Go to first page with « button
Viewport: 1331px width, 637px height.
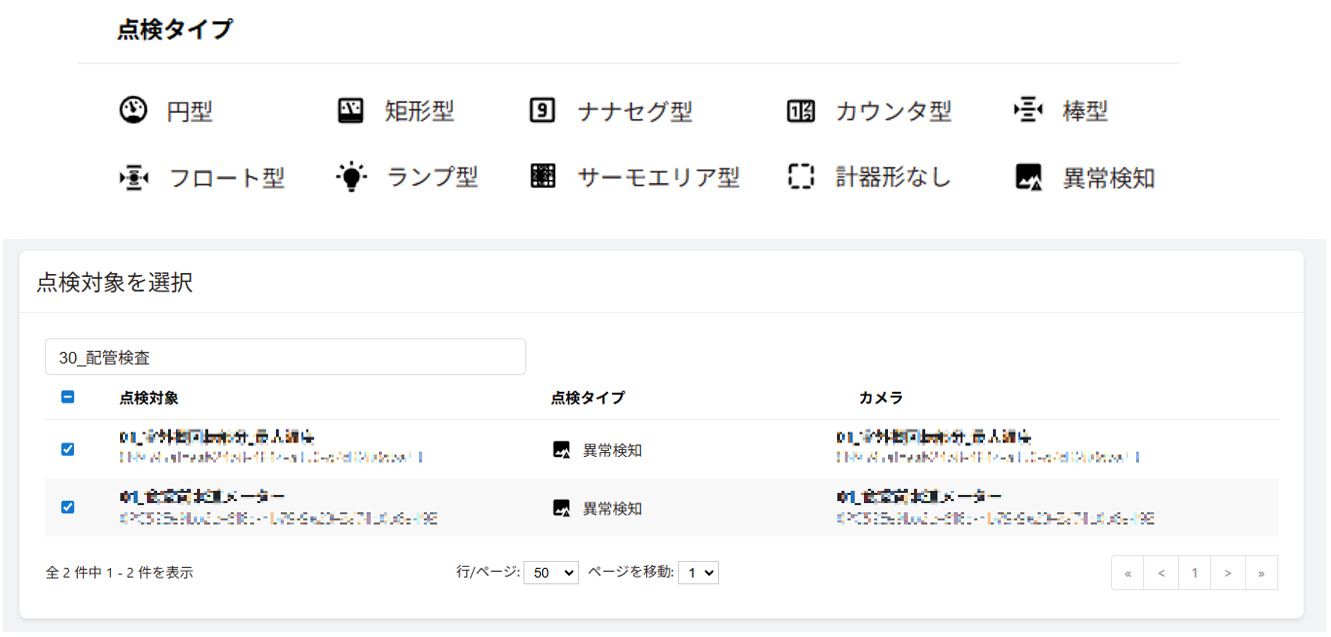[1128, 573]
